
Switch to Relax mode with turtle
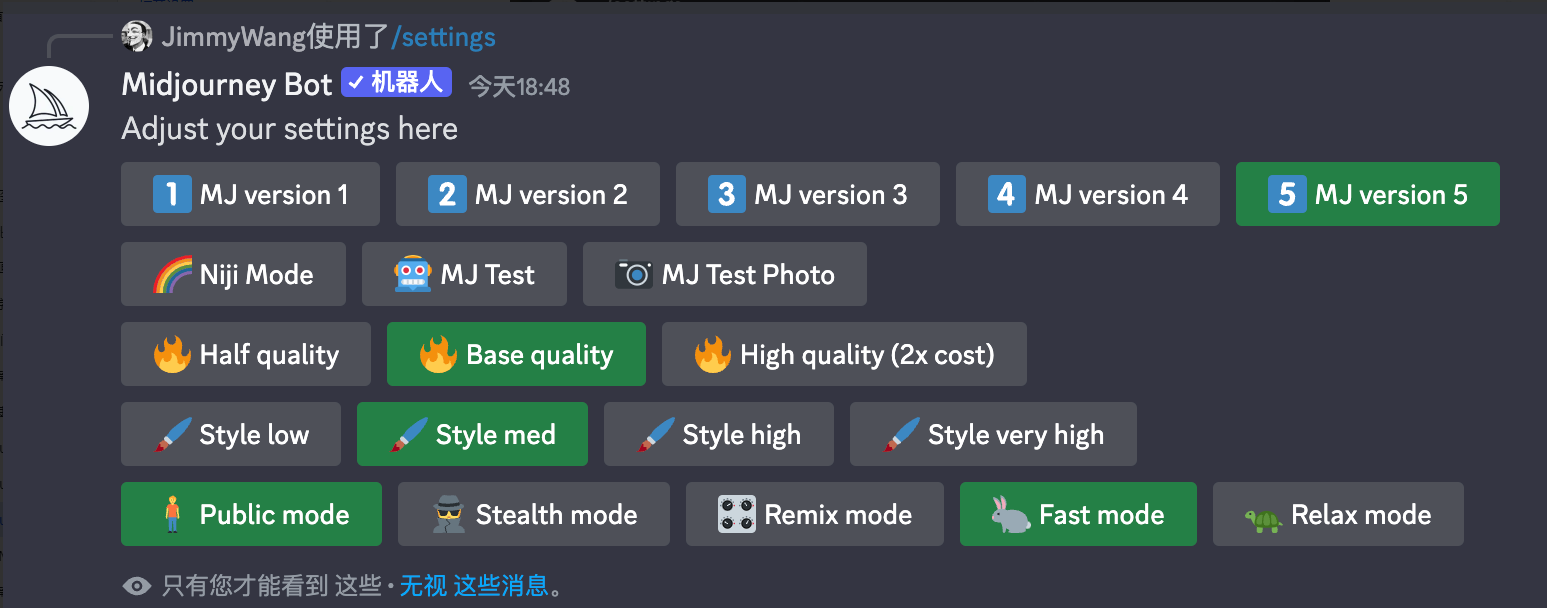pyautogui.click(x=1338, y=514)
